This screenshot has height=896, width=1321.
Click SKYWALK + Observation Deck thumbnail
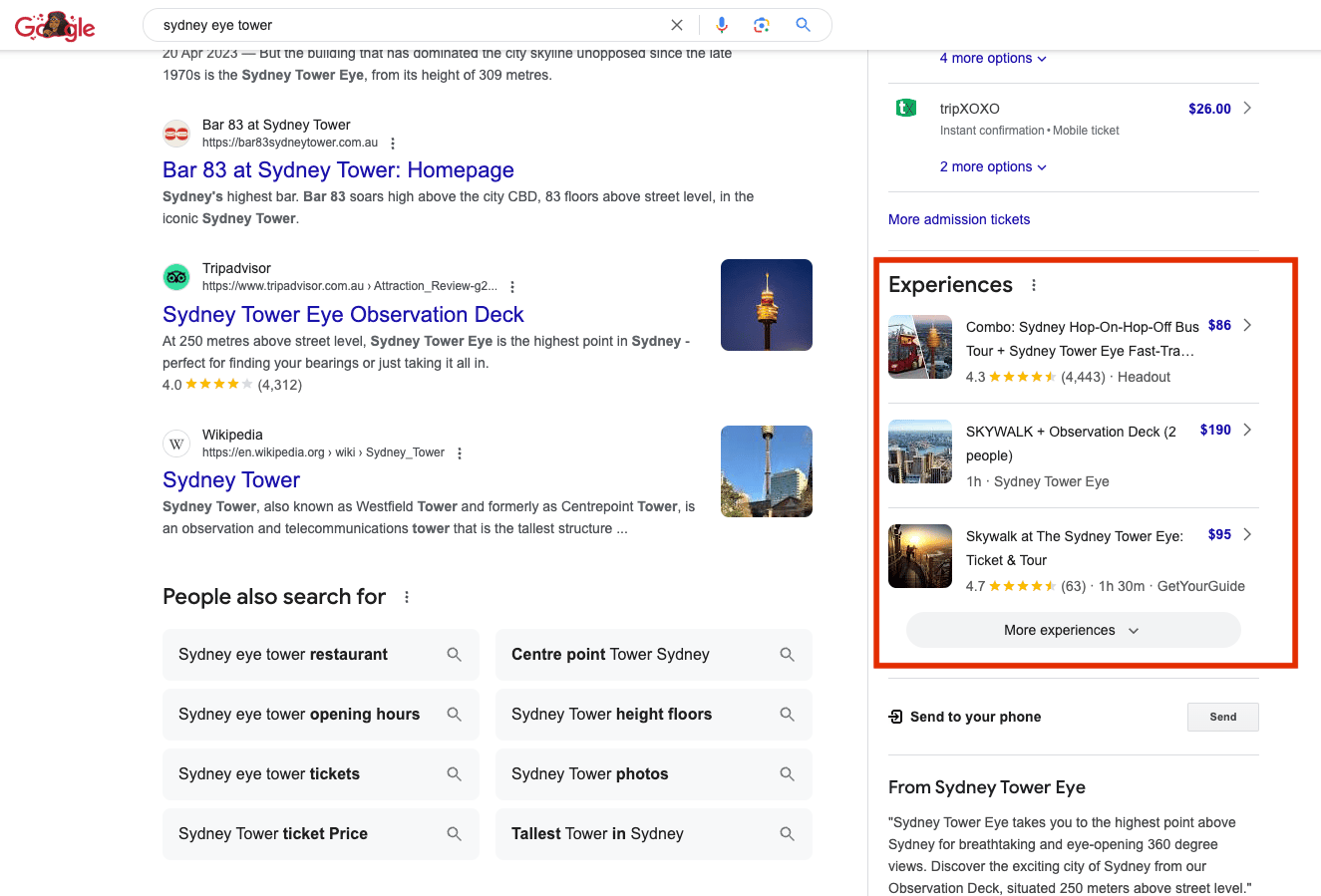pos(920,451)
